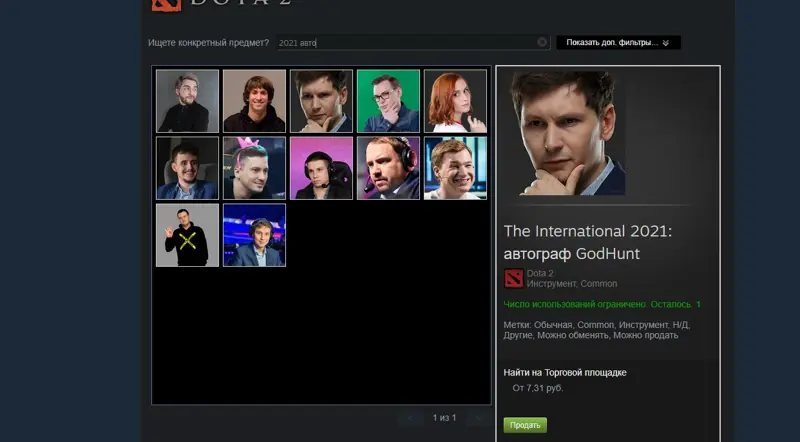This screenshot has width=800, height=442.
Task: Click the large GodHunt portrait preview
Action: pos(567,133)
